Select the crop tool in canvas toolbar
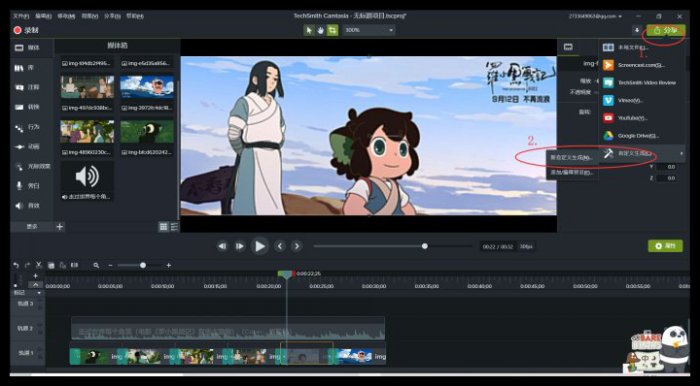 (333, 30)
